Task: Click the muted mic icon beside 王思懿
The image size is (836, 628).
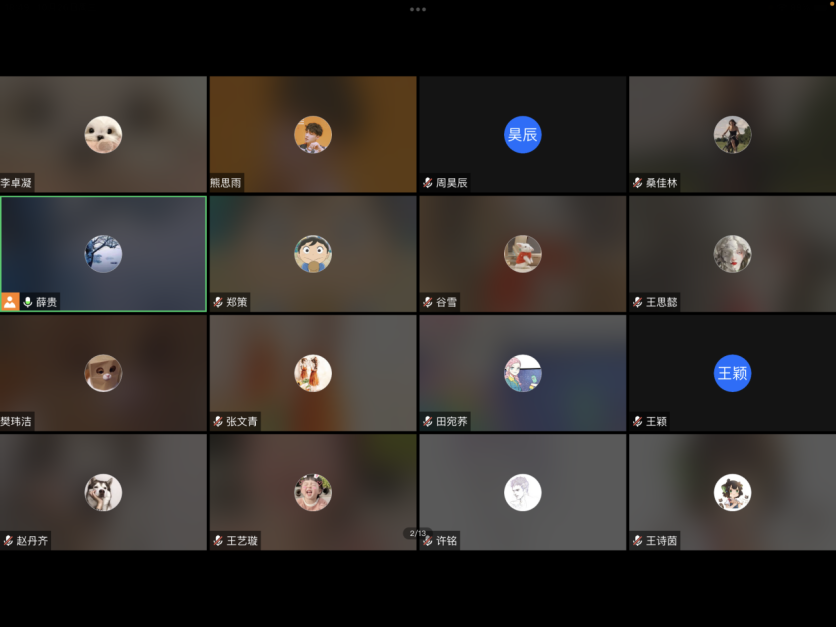Action: 638,302
